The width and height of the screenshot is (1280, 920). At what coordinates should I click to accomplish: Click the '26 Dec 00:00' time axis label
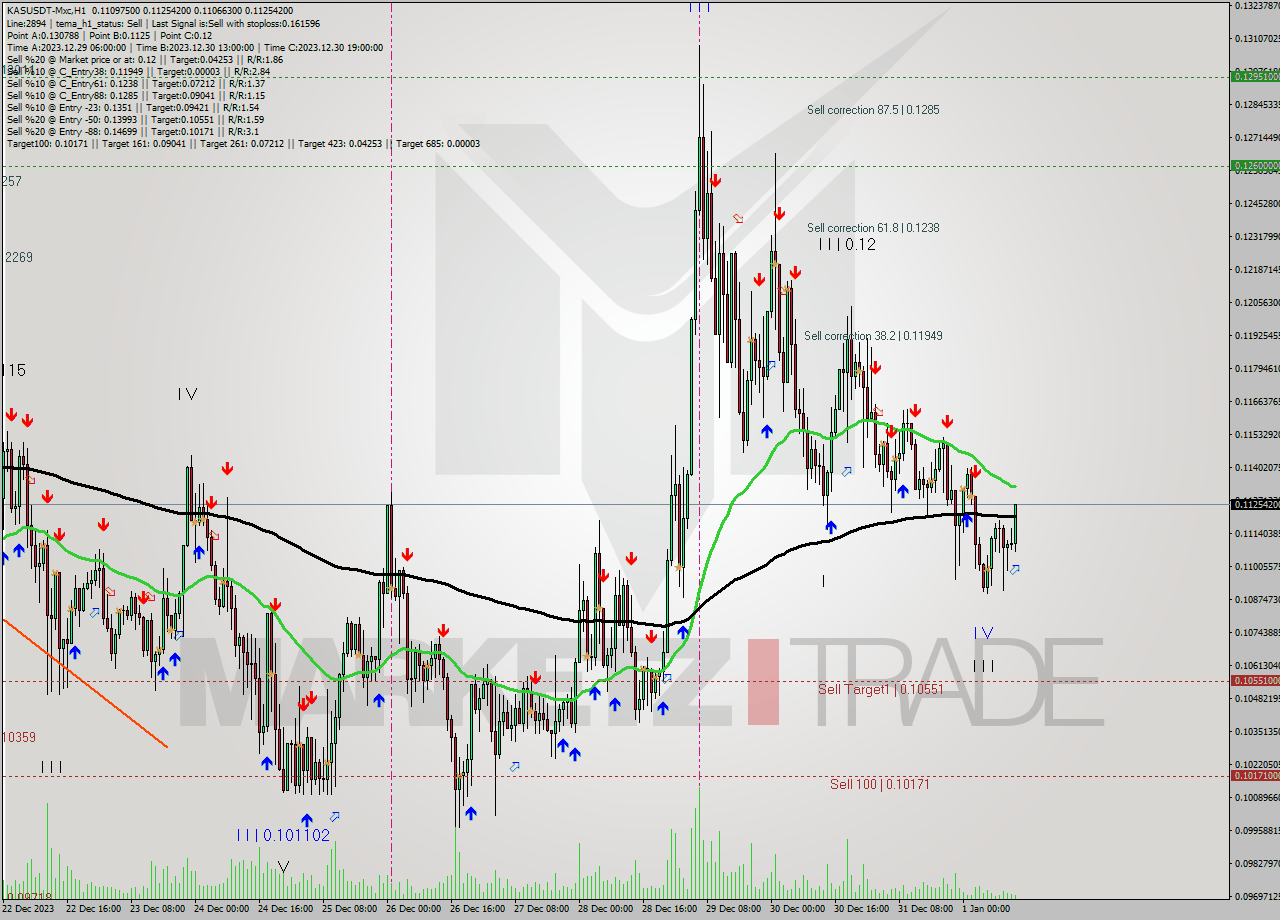point(413,909)
